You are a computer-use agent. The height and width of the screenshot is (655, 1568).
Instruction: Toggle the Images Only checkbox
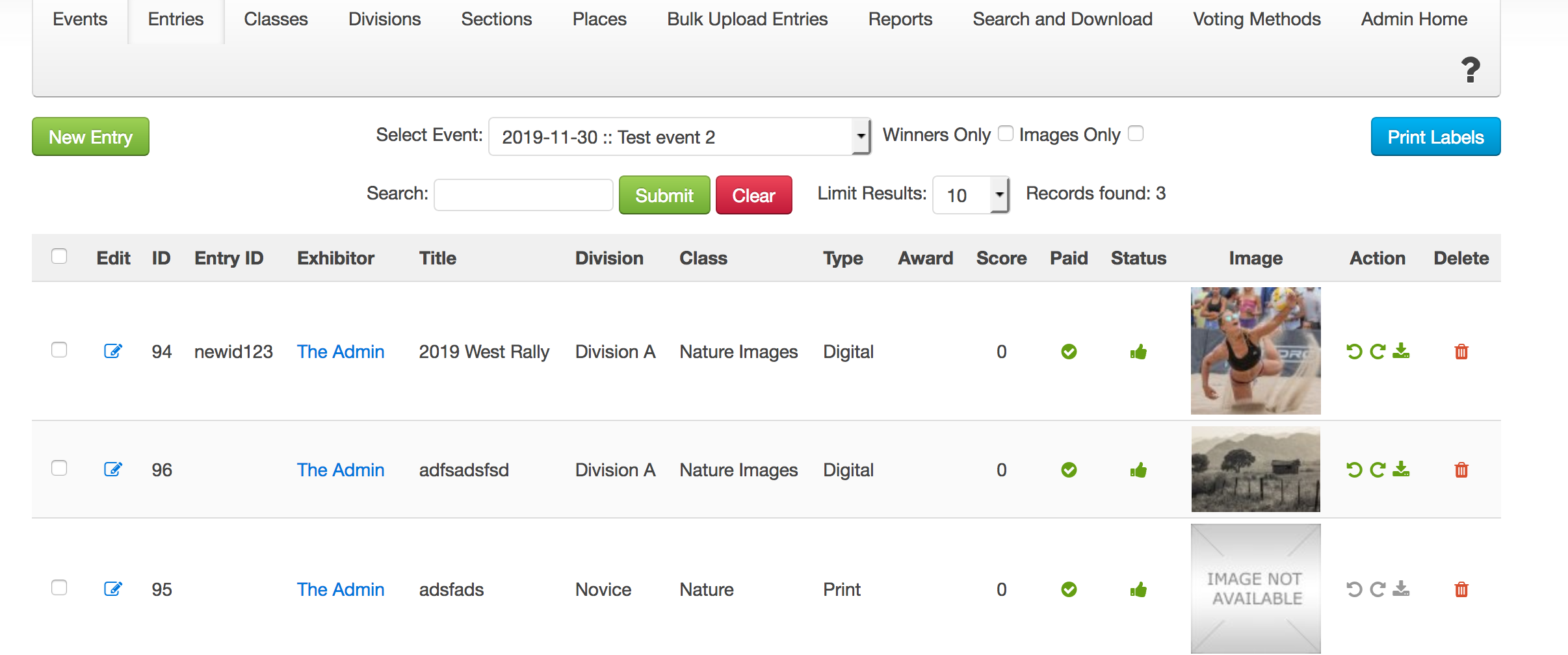(1136, 134)
